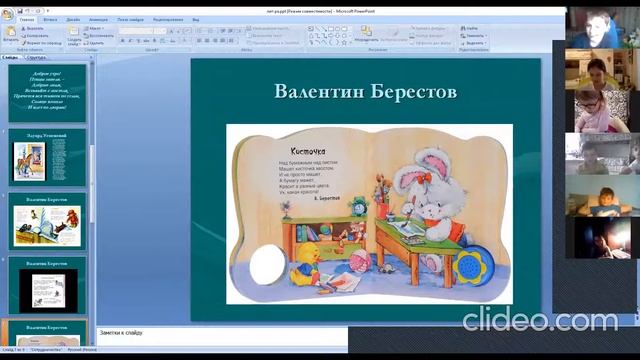Toggle align text left
640x360 pixels.
point(199,41)
